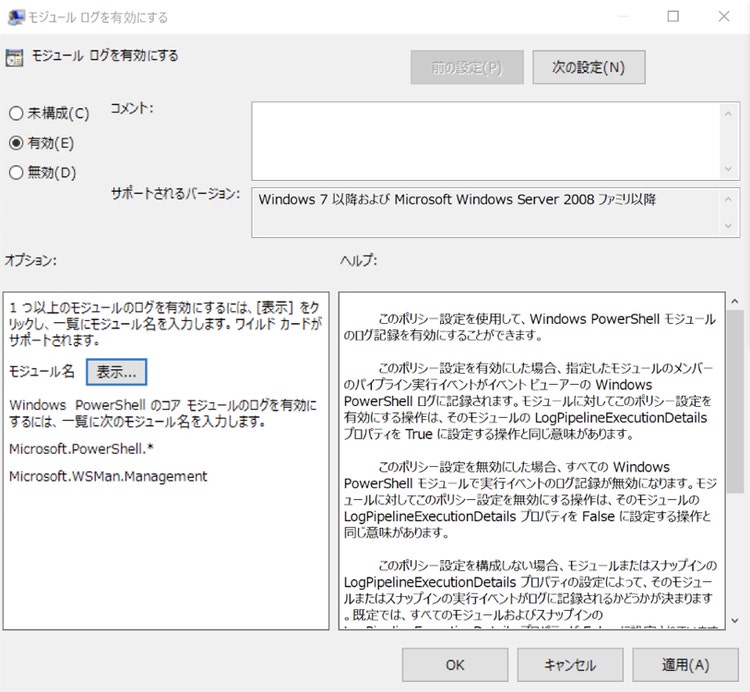The width and height of the screenshot is (750, 692).
Task: Click the help pane scroll-down arrow
Action: click(x=735, y=621)
